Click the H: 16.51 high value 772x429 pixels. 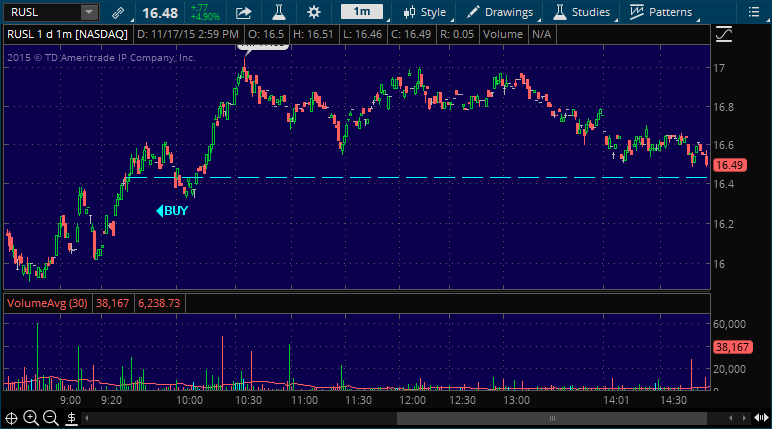pos(313,34)
